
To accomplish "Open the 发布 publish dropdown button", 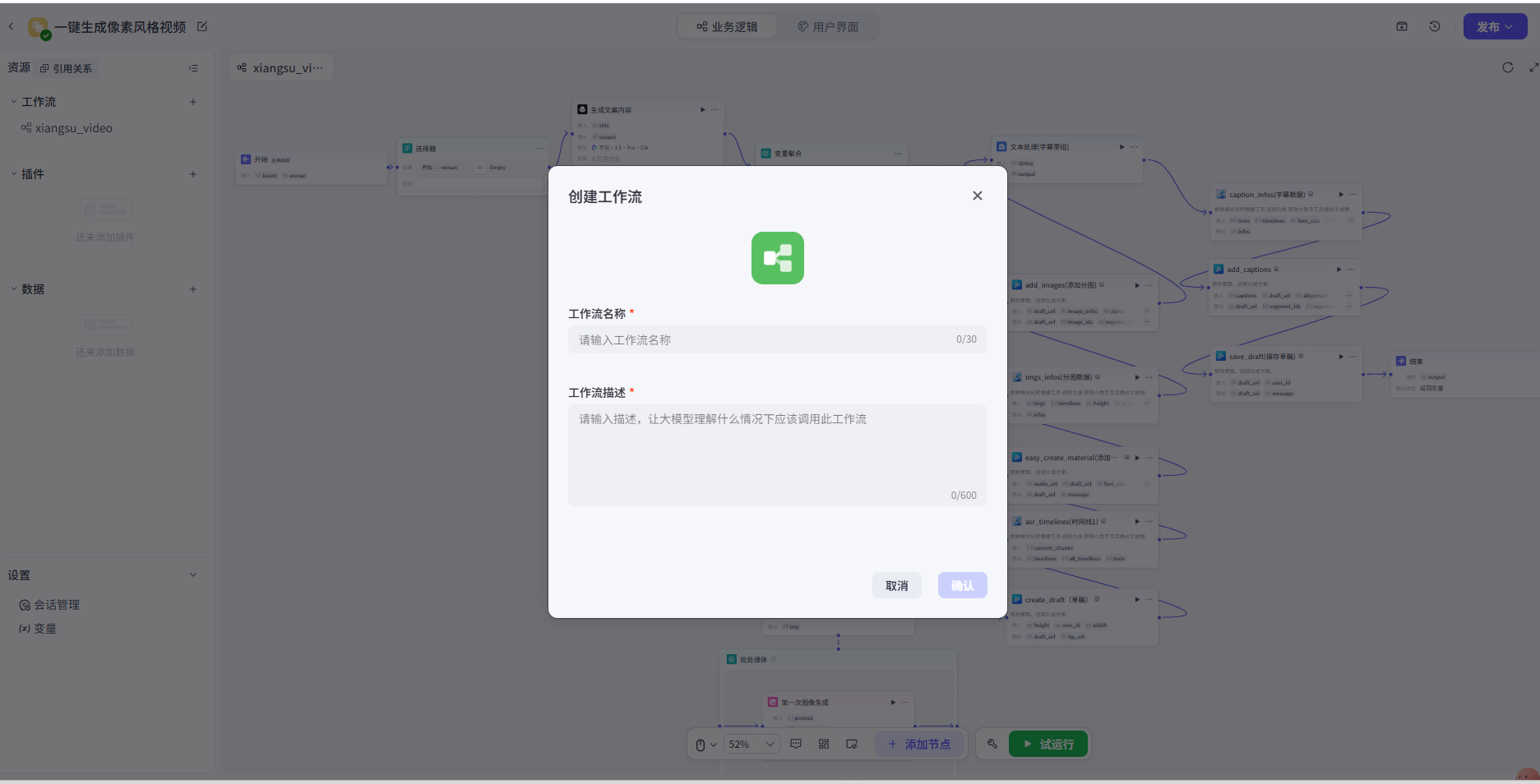I will 1495,26.
